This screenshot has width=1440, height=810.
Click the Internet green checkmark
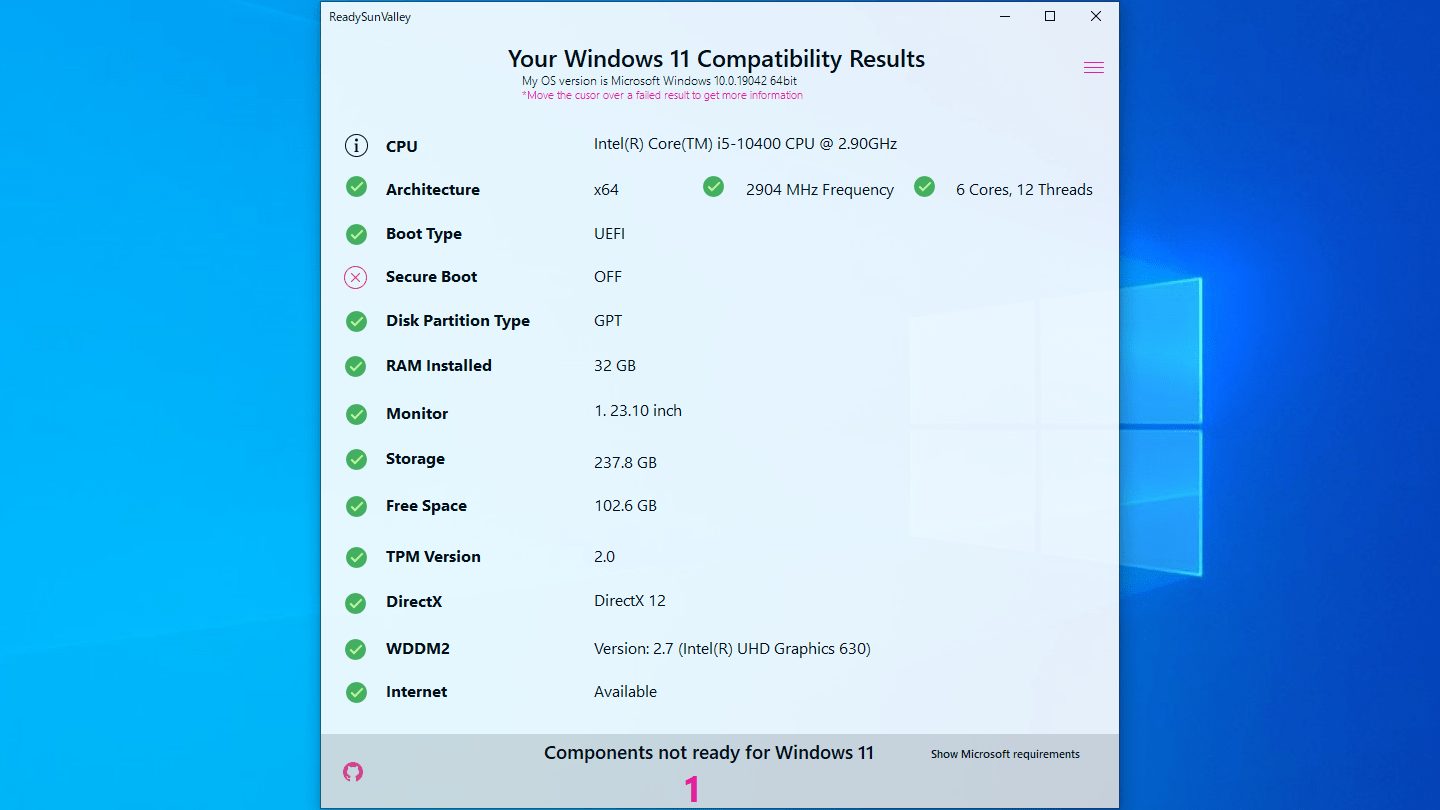point(356,692)
